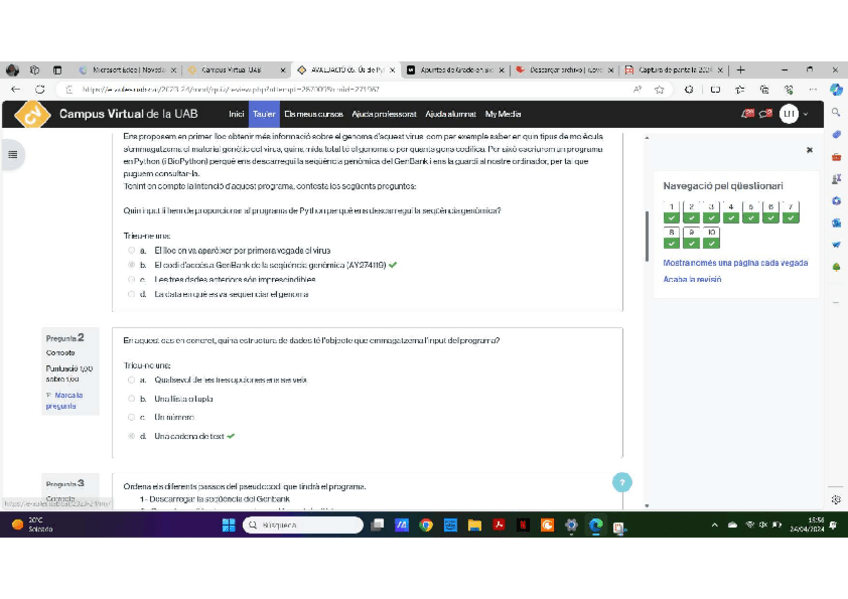Close the AVALUACIÓ quiz tab
The height and width of the screenshot is (599, 848).
point(392,70)
